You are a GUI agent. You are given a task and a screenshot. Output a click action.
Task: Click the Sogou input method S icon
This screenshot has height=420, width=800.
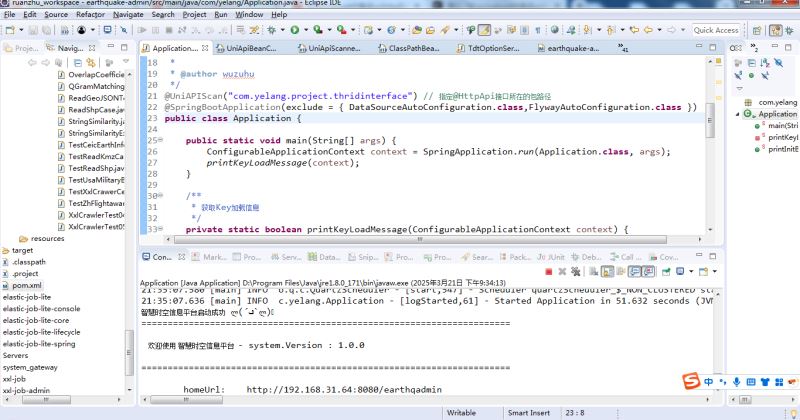691,381
